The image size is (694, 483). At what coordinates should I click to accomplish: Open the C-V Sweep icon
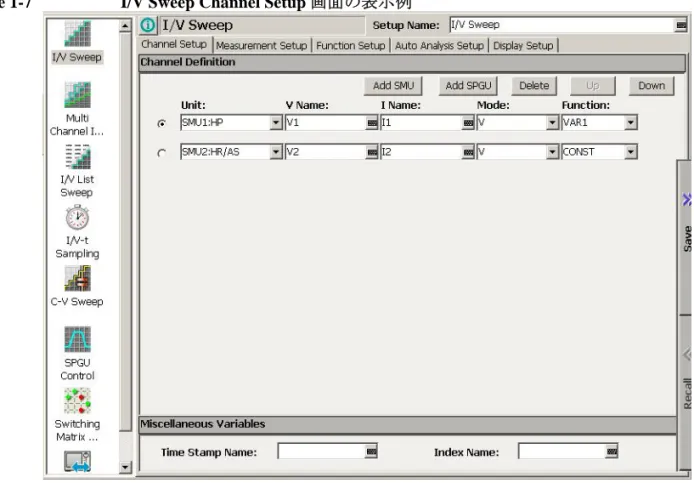click(77, 278)
